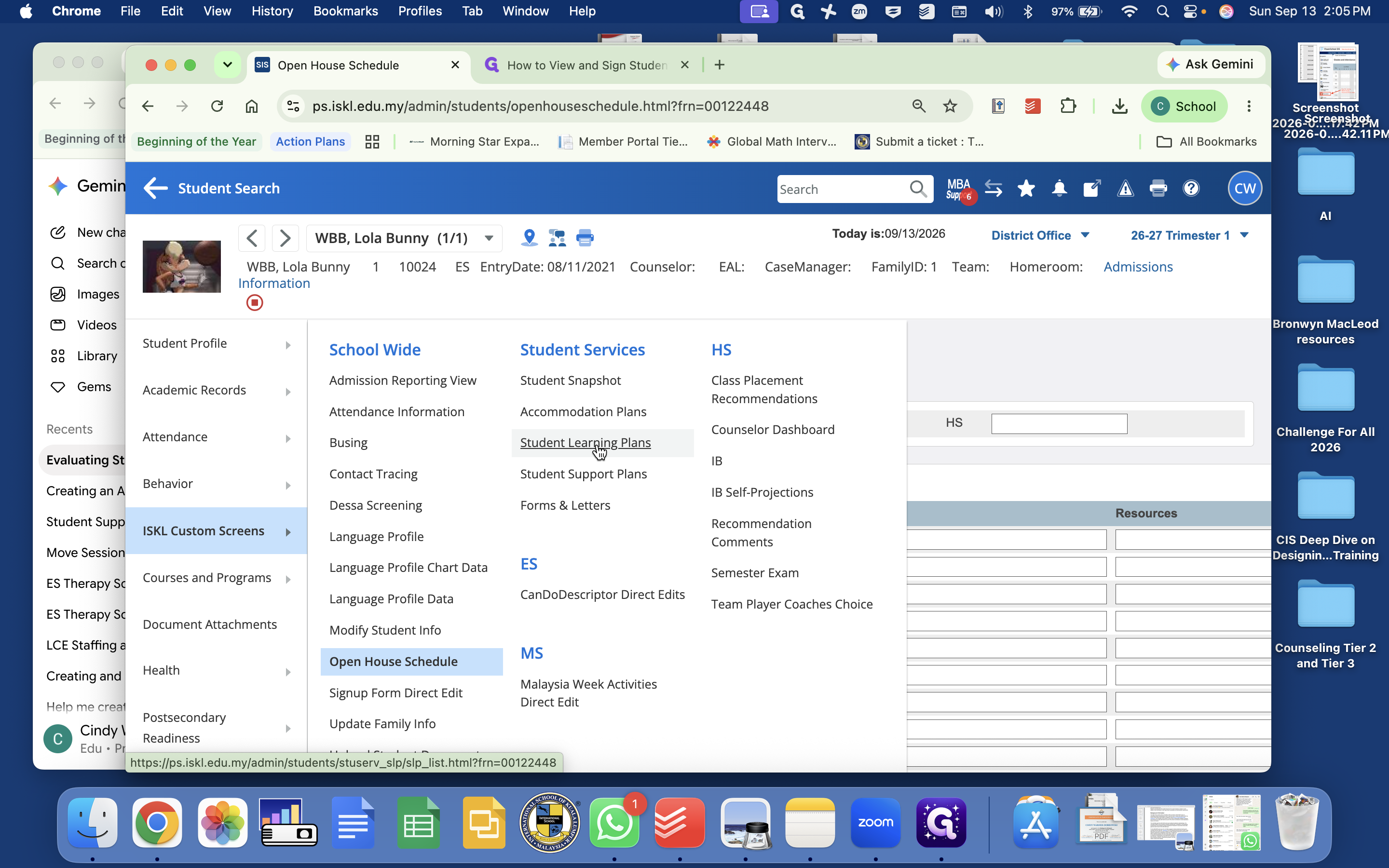Open All Bookmarks folder

point(1206,142)
